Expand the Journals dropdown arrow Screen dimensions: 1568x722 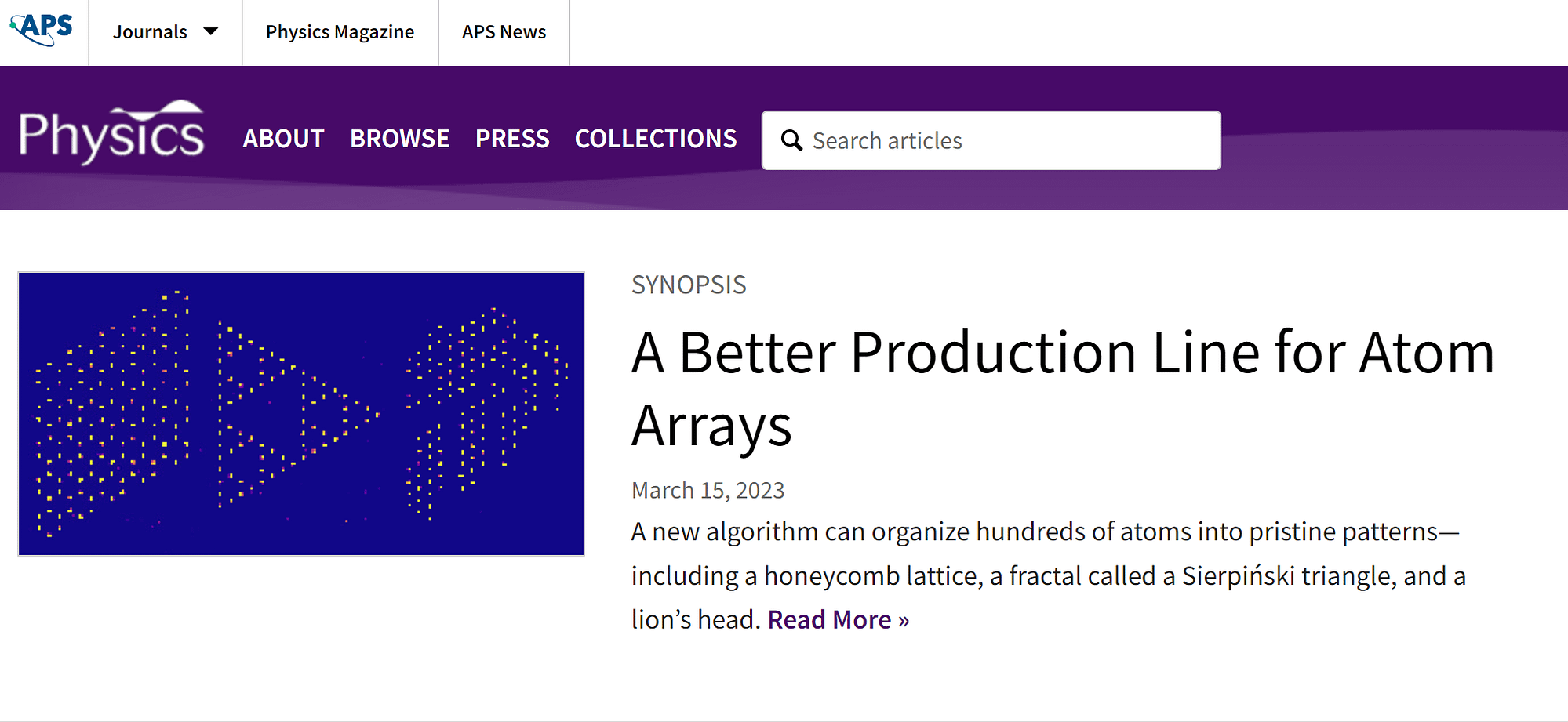[x=211, y=32]
